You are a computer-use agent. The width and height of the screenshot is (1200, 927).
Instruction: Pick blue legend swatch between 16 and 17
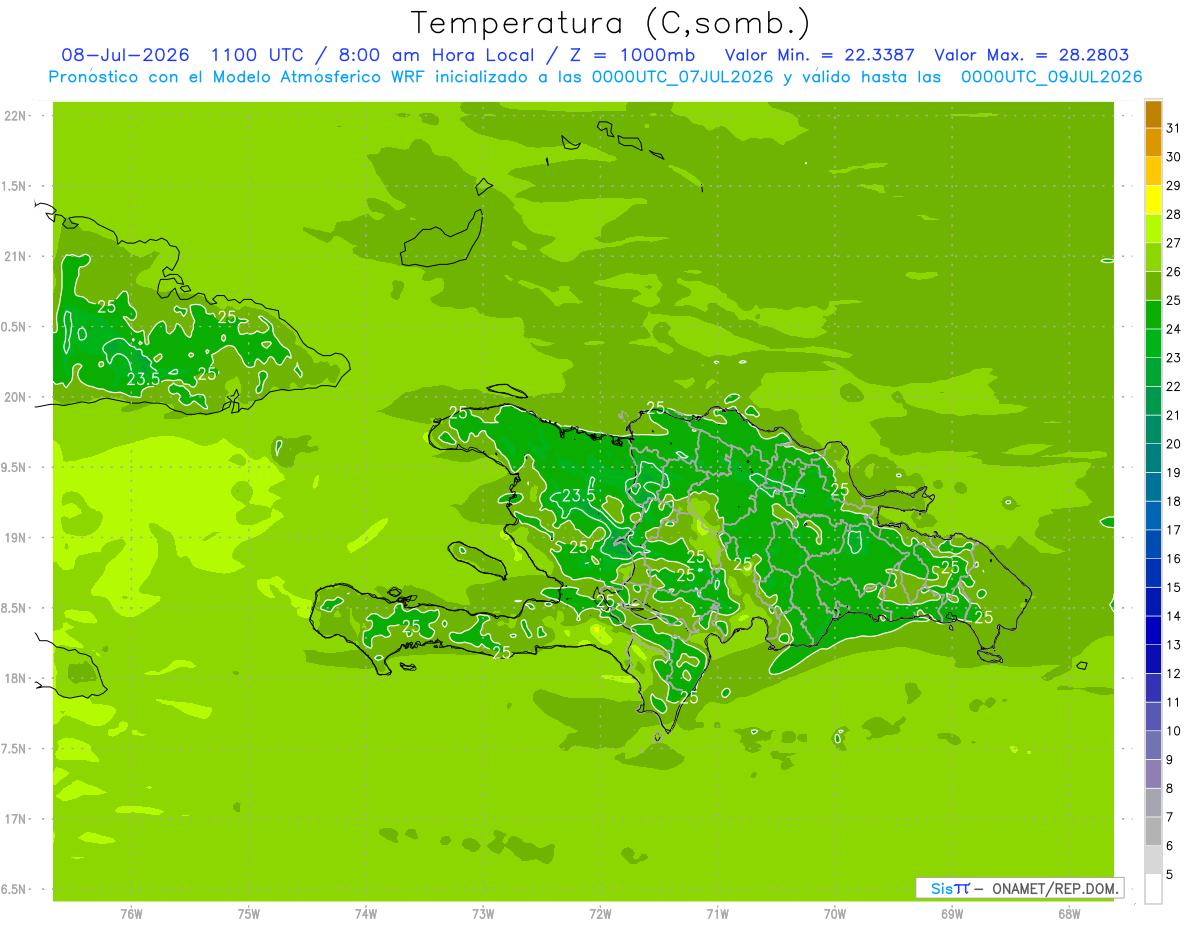[x=1153, y=544]
